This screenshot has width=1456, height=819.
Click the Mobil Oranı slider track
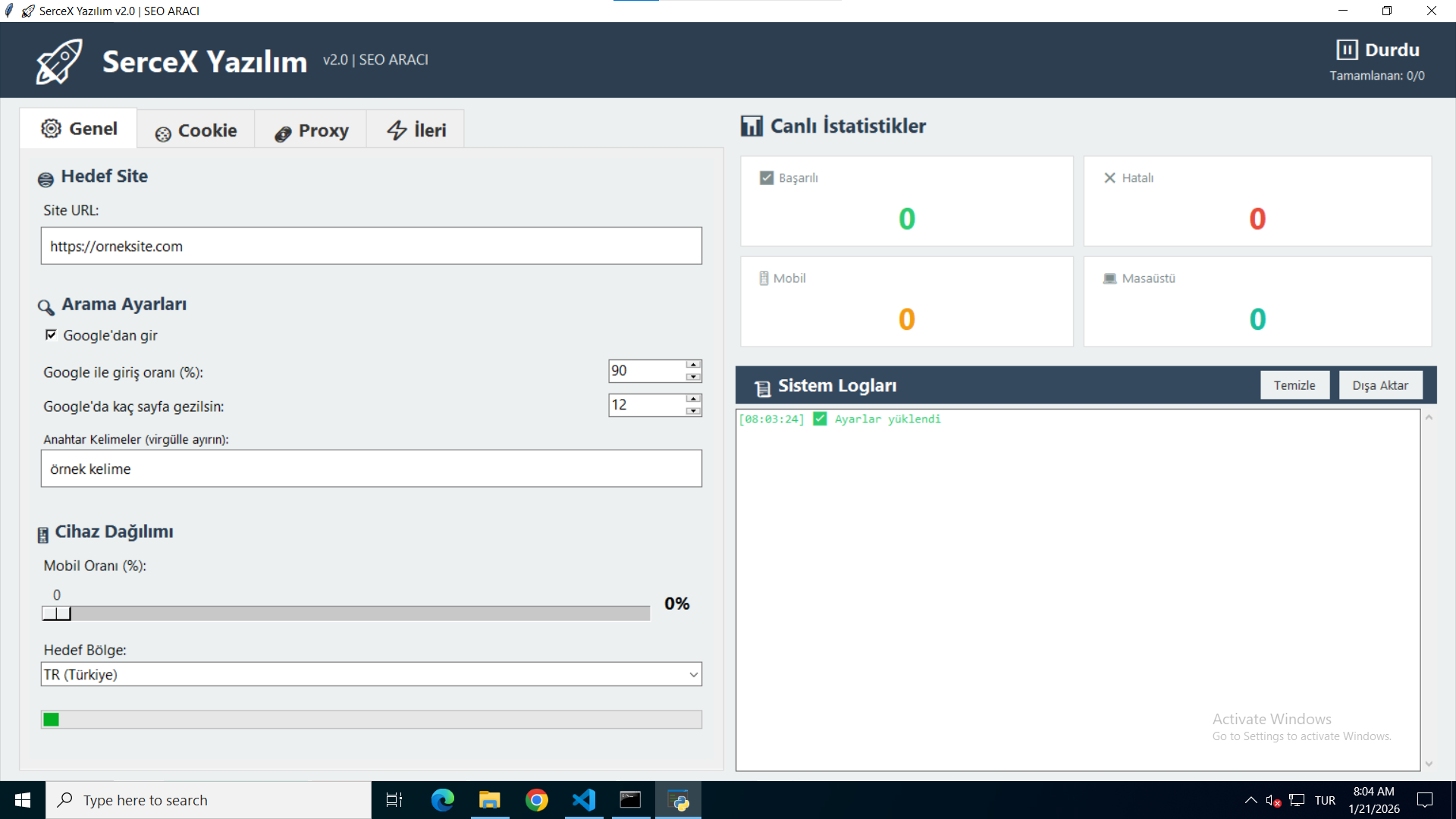[x=347, y=613]
